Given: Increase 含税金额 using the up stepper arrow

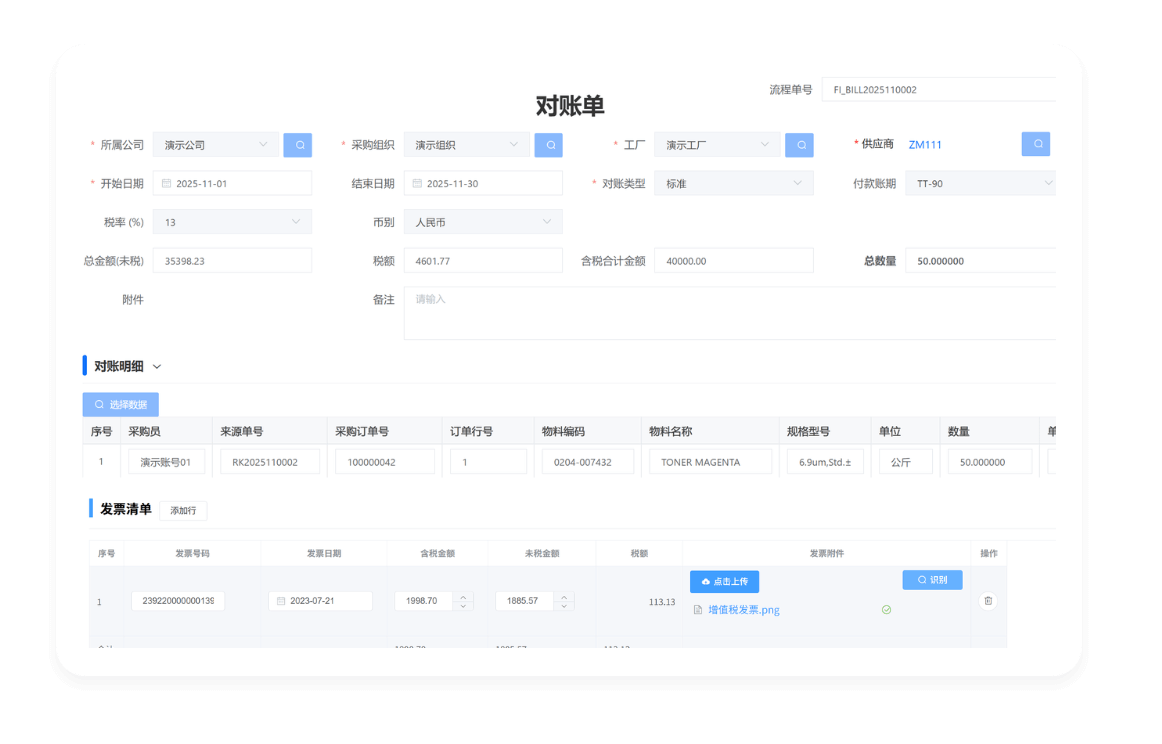Looking at the screenshot, I should tap(462, 596).
